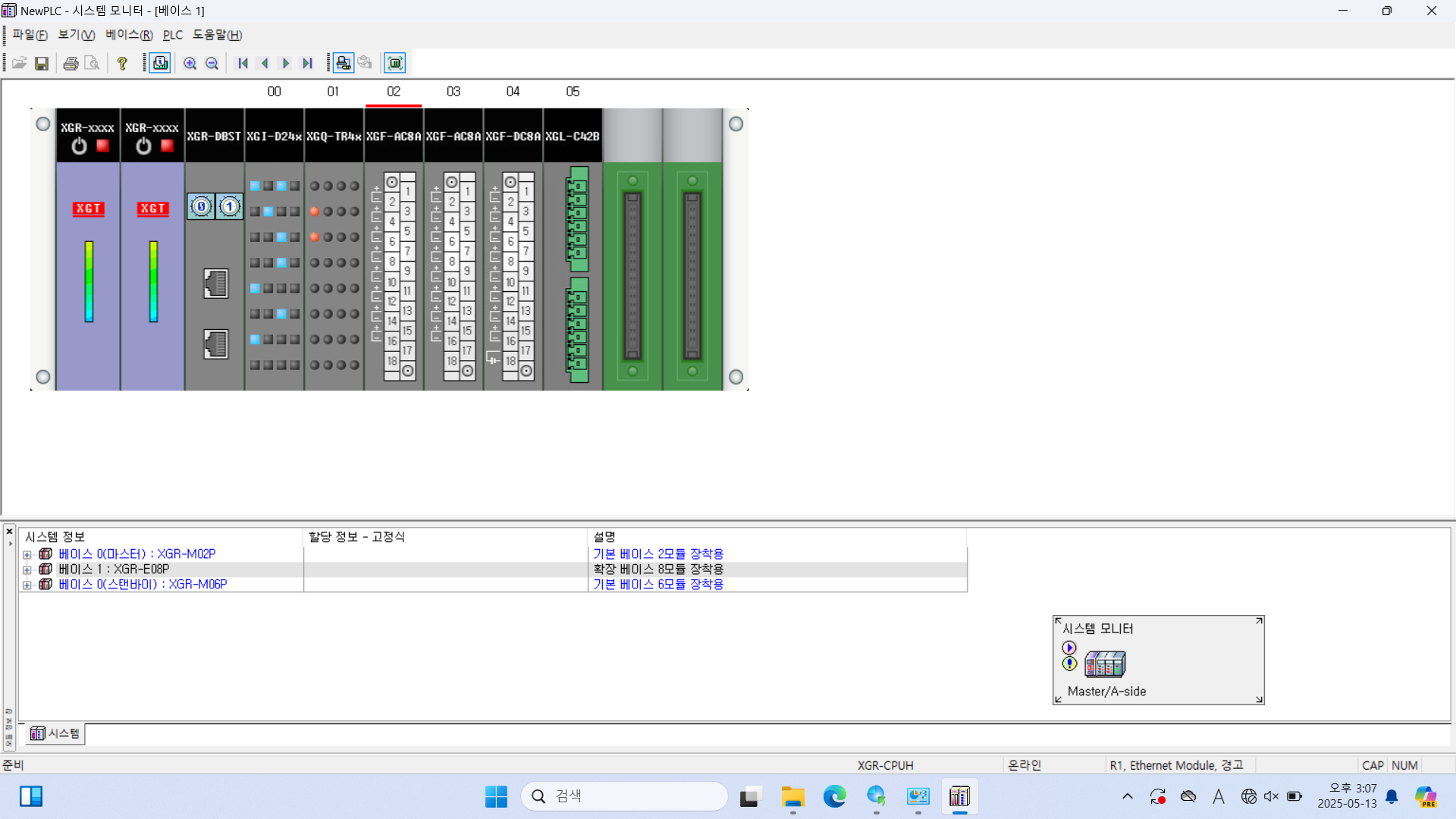Navigate to the first base
This screenshot has height=819, width=1456.
pyautogui.click(x=243, y=63)
